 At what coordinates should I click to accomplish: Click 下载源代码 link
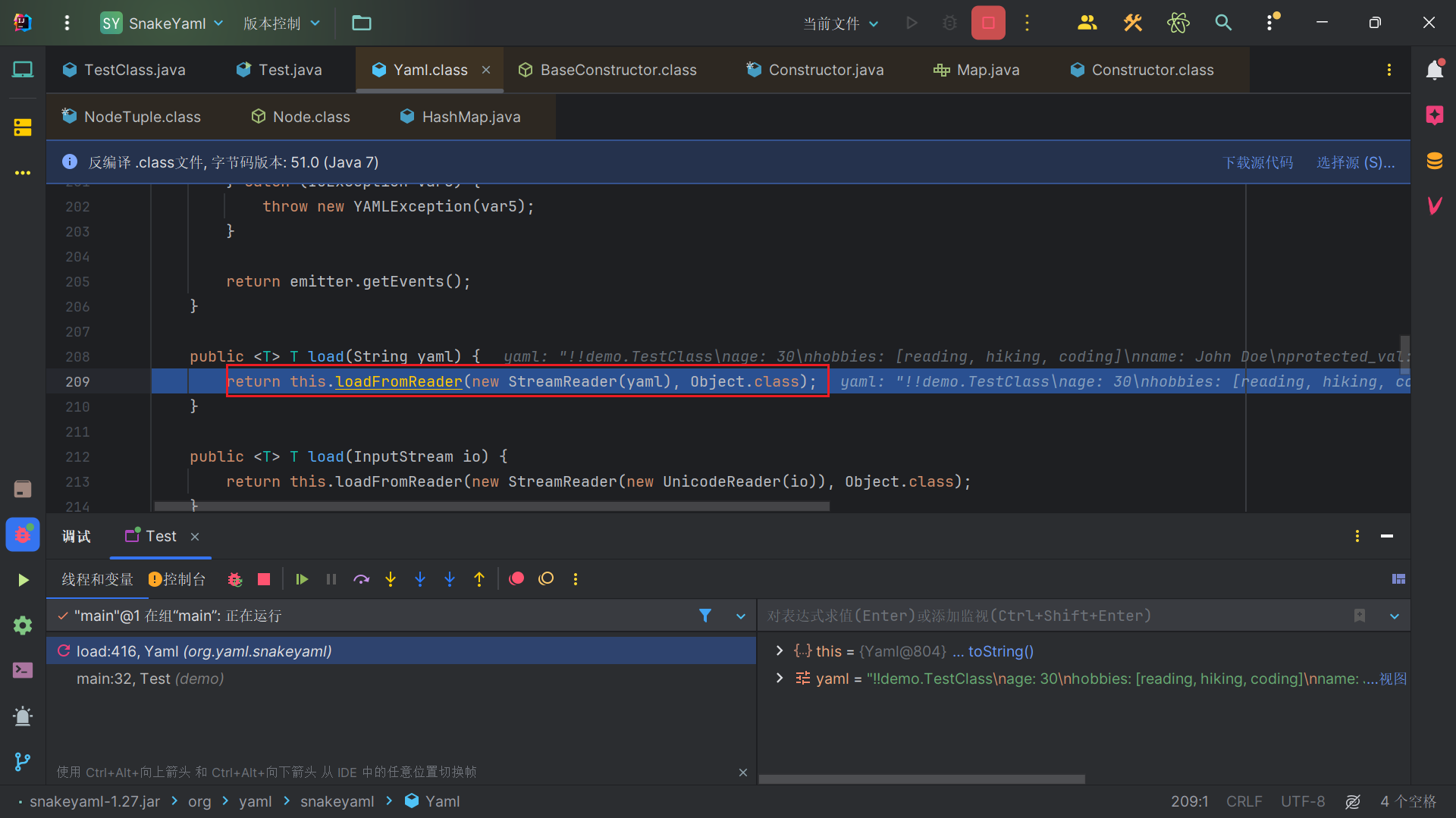tap(1257, 162)
